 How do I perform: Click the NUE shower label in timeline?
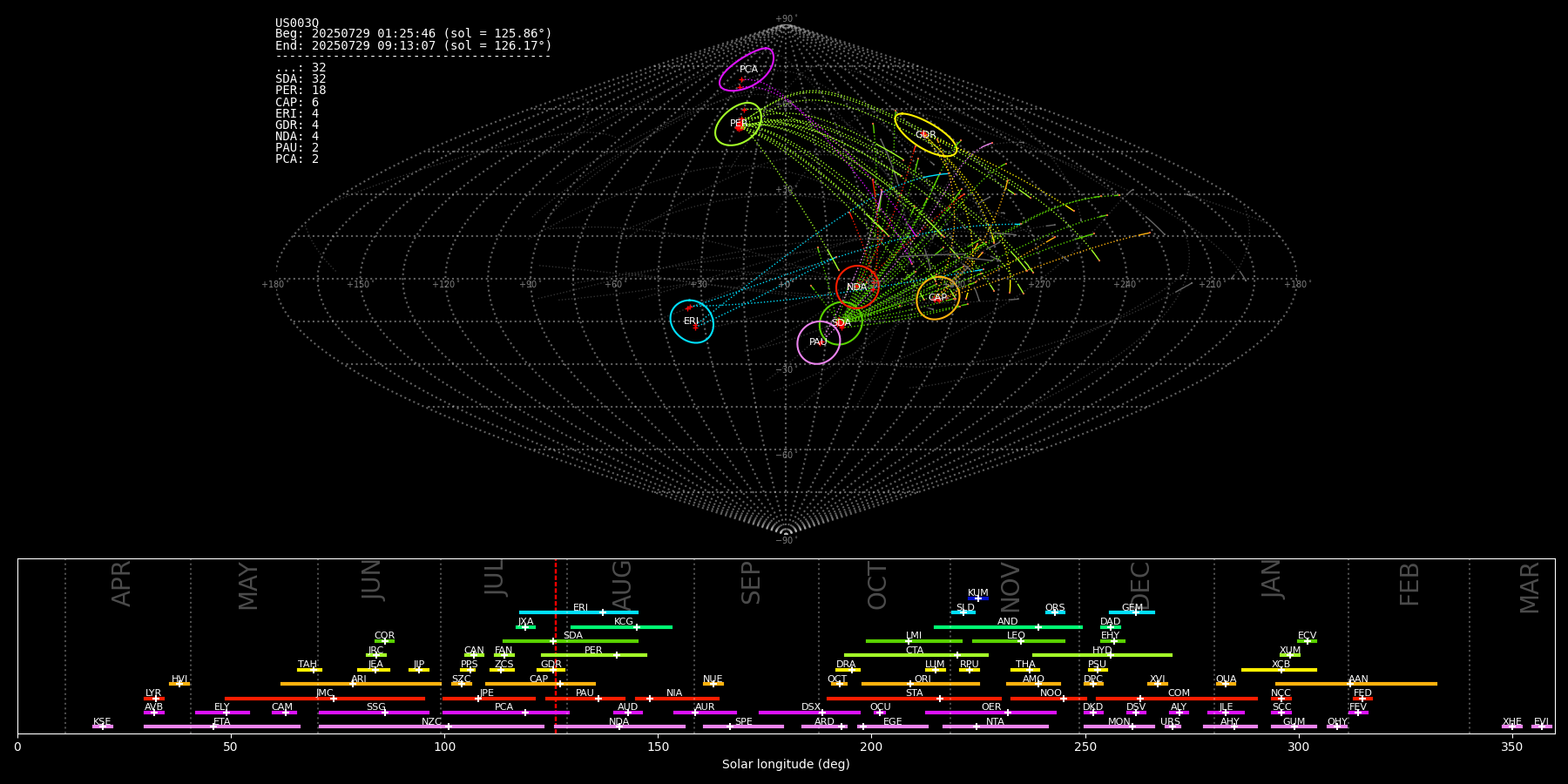[713, 679]
